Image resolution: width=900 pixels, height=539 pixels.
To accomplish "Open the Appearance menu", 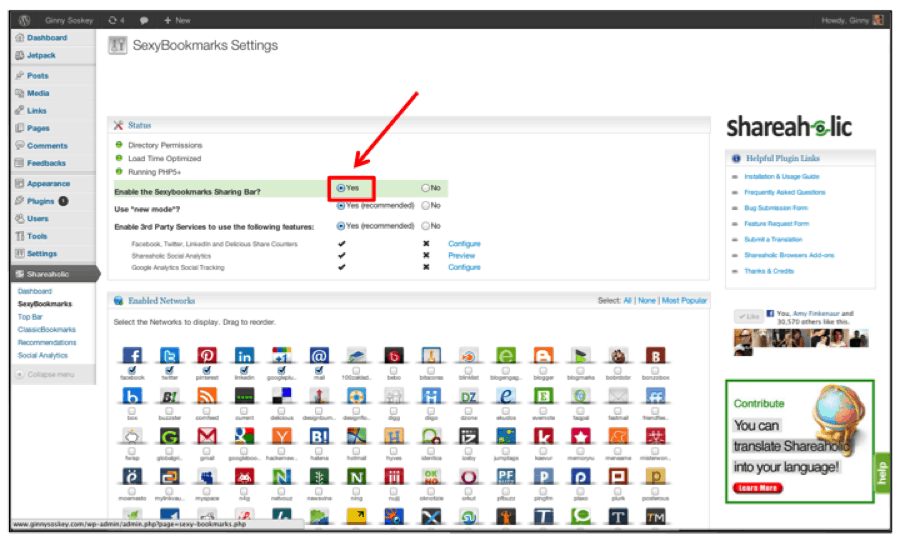I will [48, 184].
